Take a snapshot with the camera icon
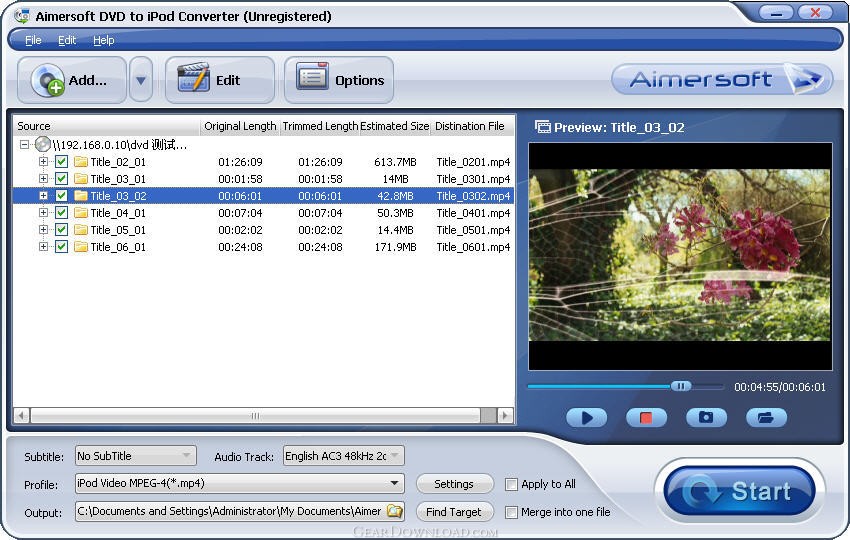Image resolution: width=850 pixels, height=540 pixels. click(706, 417)
